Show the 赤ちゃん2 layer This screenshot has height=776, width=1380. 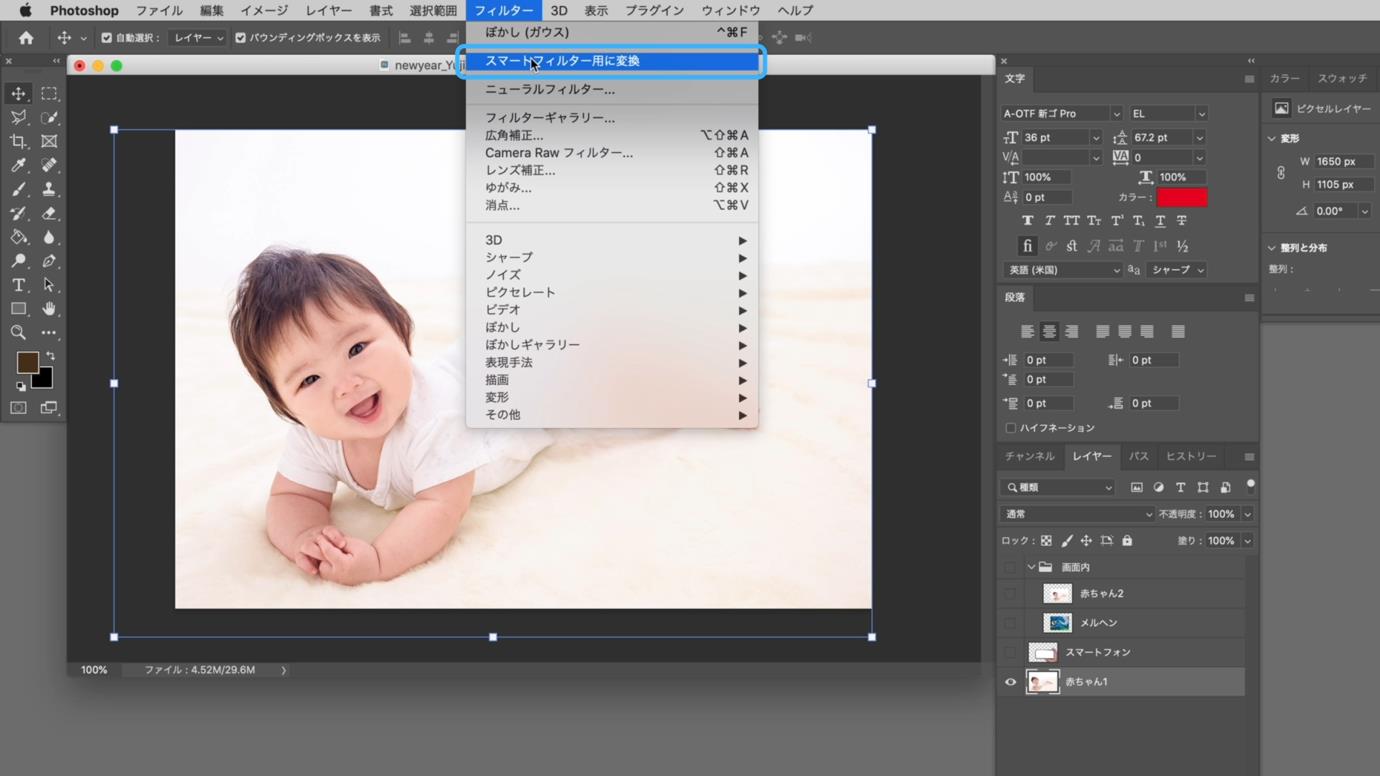click(x=1010, y=594)
